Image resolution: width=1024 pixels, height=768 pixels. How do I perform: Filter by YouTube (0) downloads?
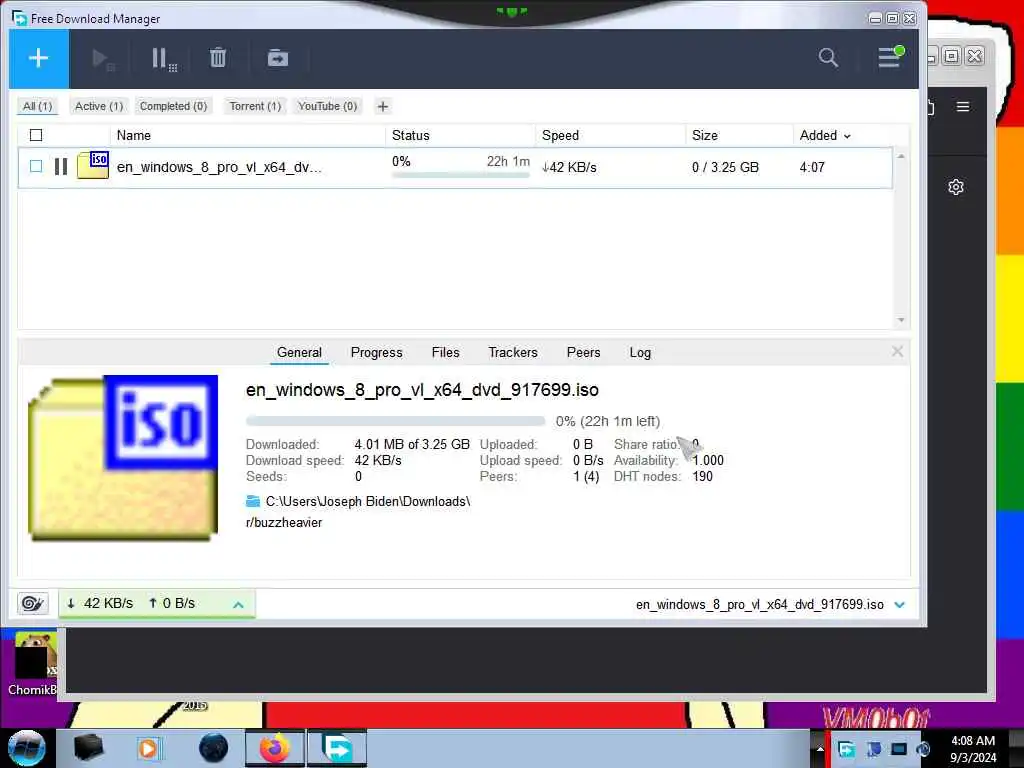click(x=327, y=106)
